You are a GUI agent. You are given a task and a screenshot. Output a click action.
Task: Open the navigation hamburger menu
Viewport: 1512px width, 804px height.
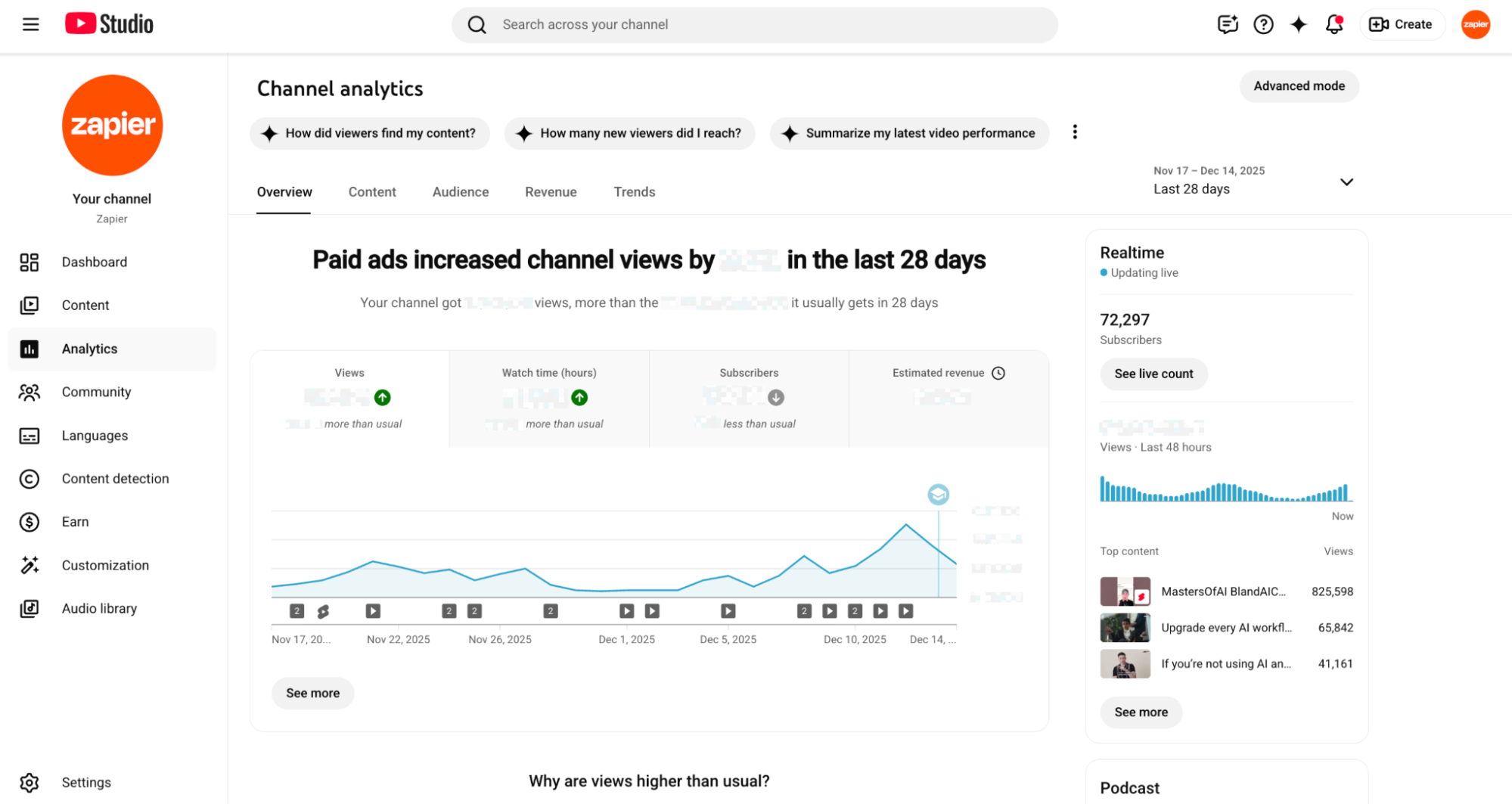tap(30, 23)
